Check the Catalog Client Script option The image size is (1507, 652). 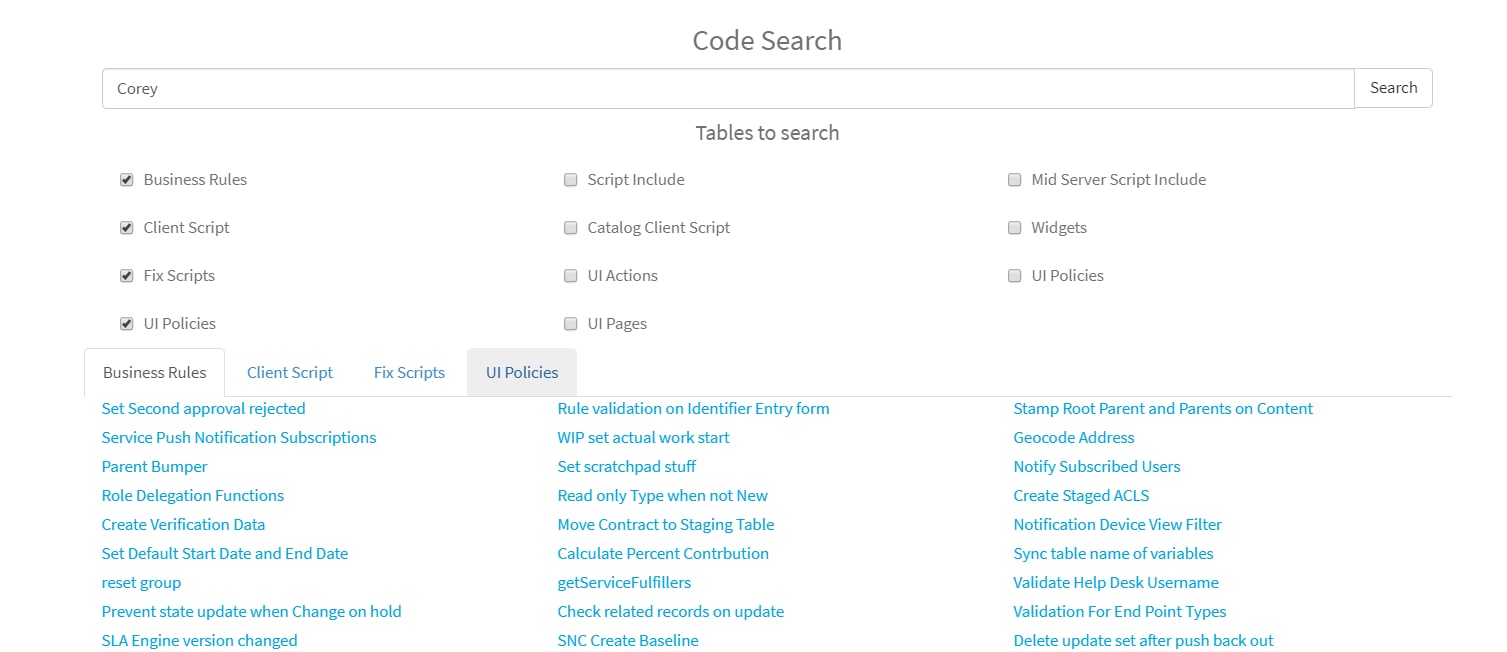[x=570, y=227]
